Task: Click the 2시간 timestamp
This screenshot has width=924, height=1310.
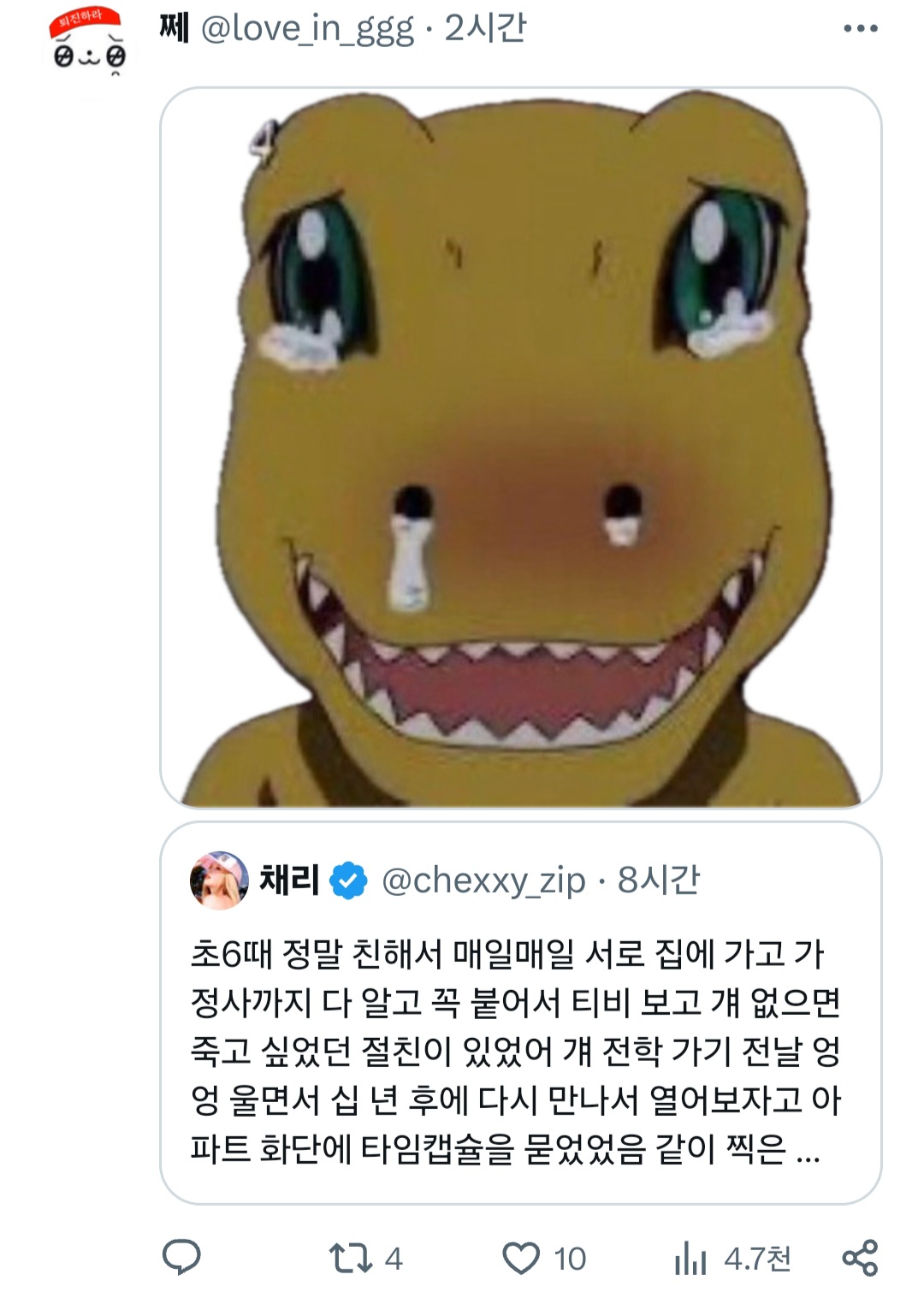Action: pyautogui.click(x=485, y=29)
